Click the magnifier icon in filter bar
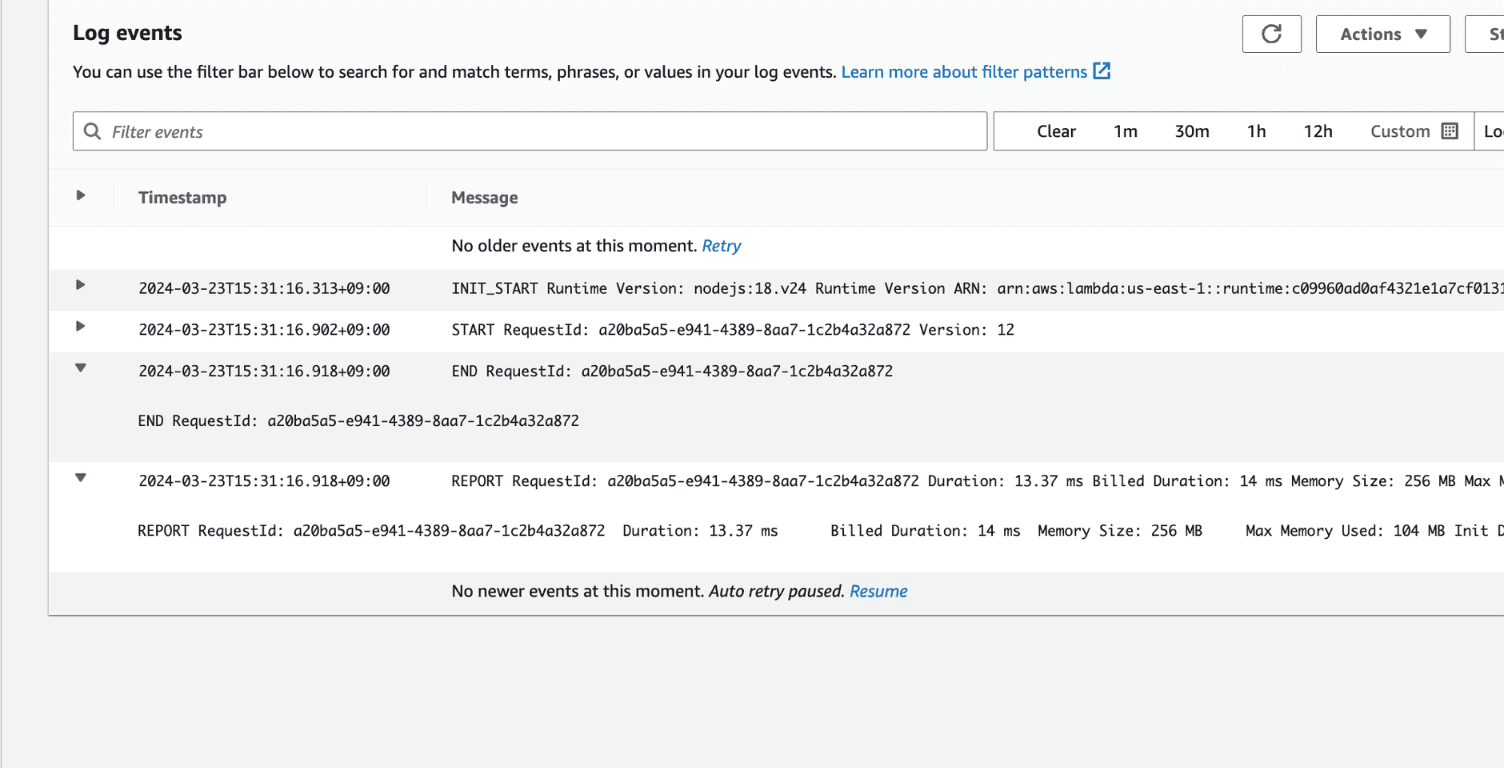1504x768 pixels. click(x=93, y=131)
